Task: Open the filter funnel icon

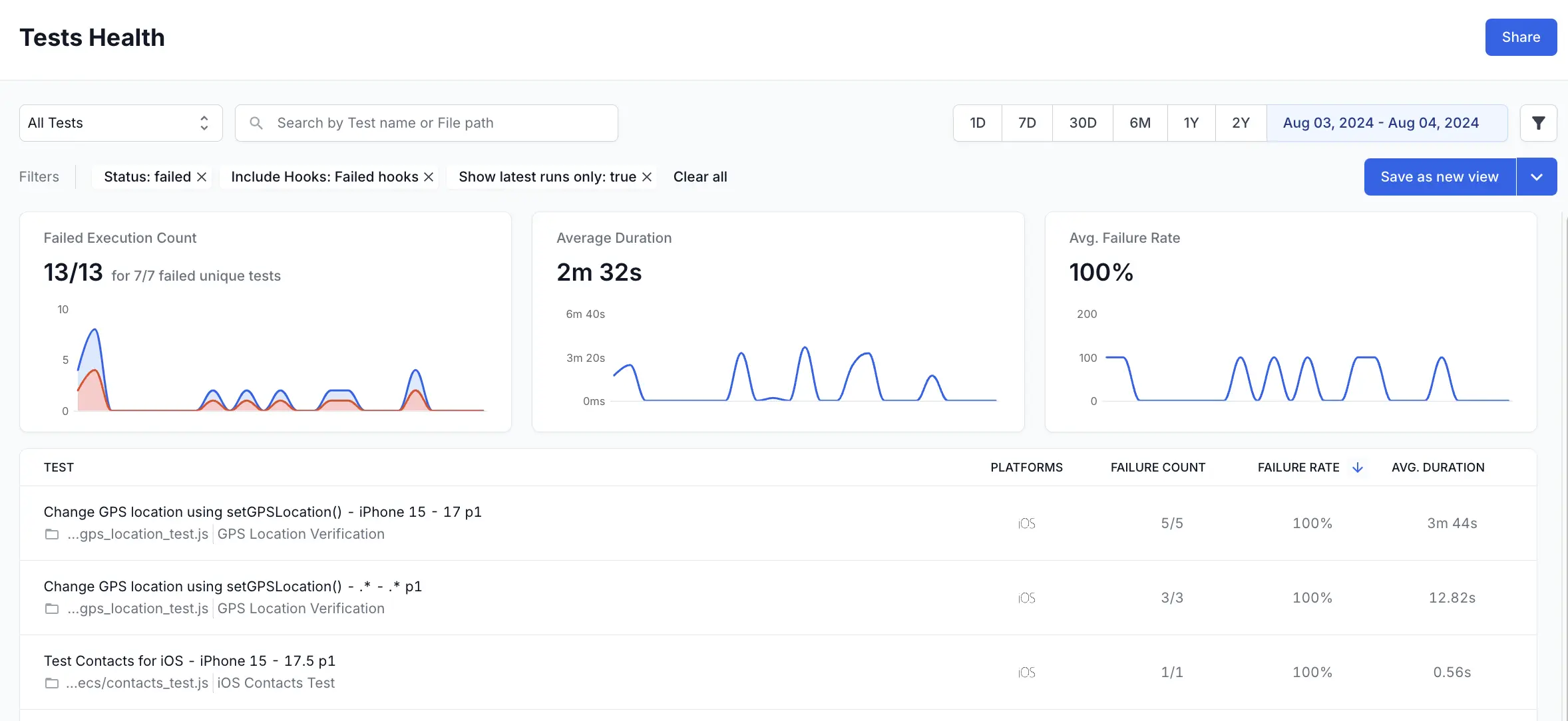Action: point(1538,123)
